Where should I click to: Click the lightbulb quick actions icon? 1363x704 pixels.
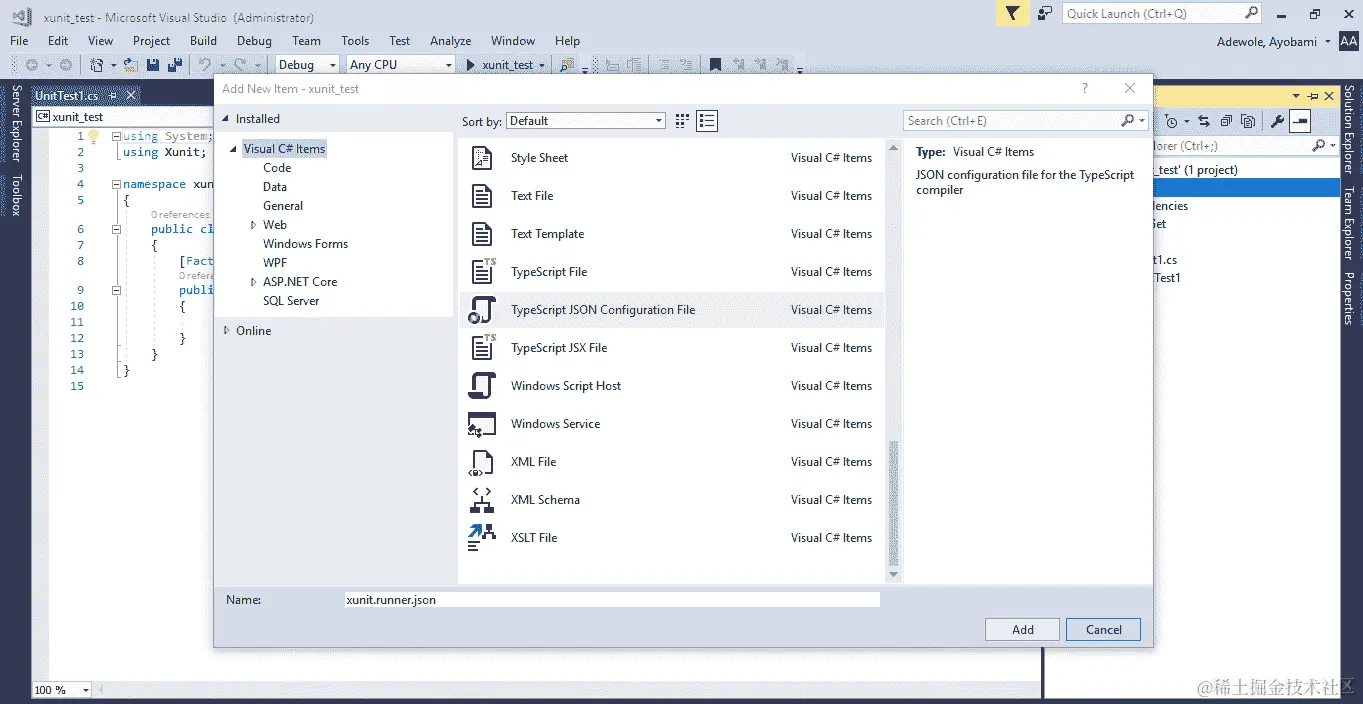93,135
